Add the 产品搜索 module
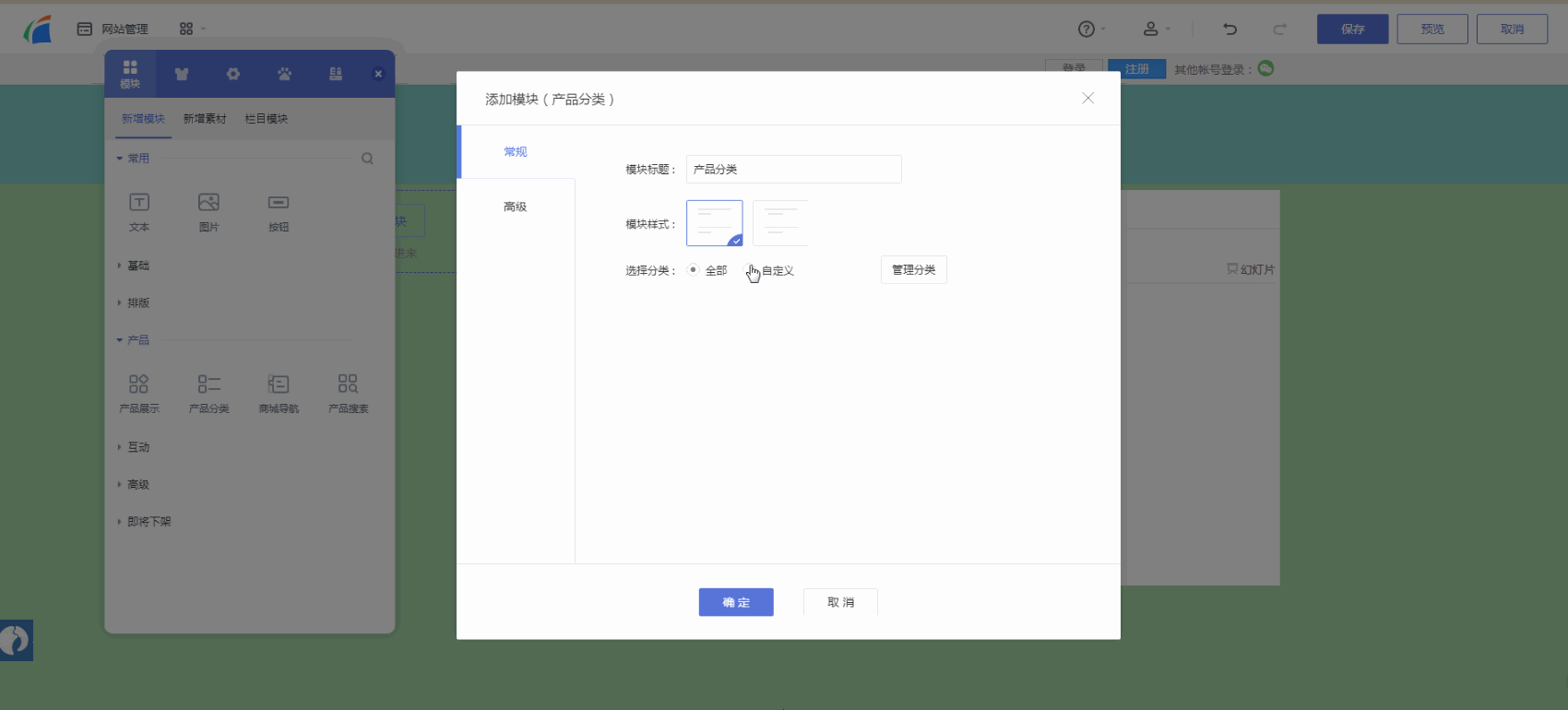The image size is (1568, 710). pos(349,394)
